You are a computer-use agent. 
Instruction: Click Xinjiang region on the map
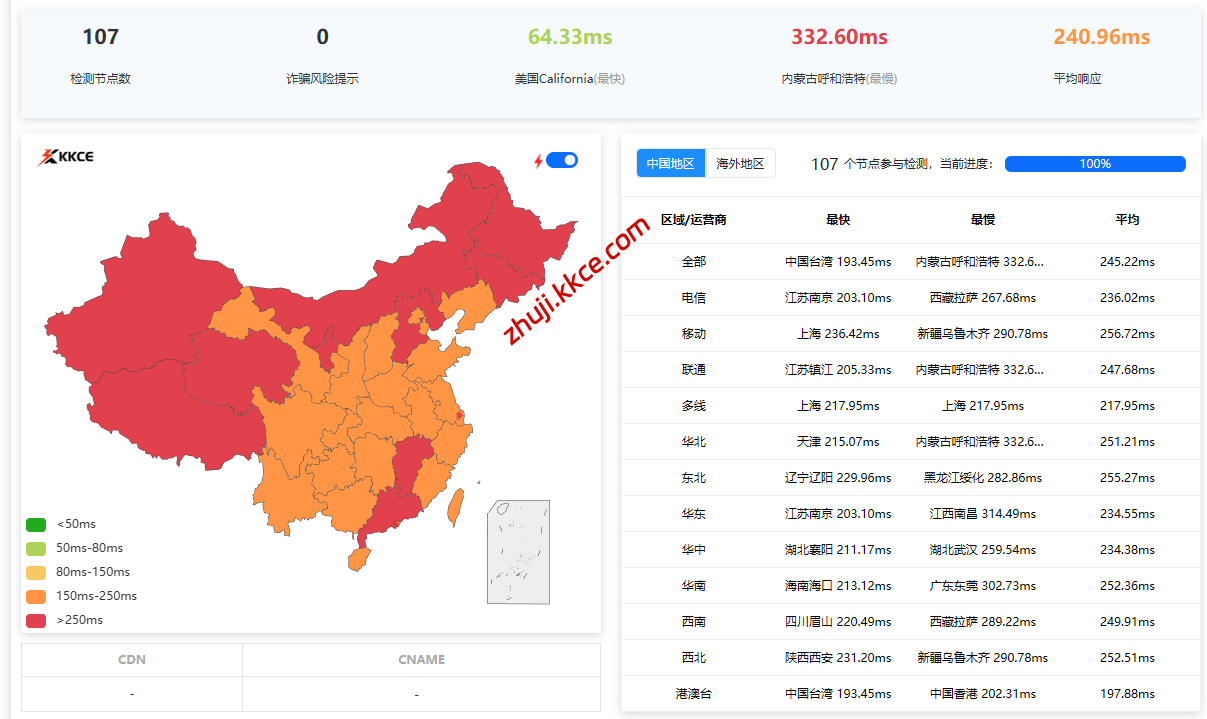click(x=130, y=300)
